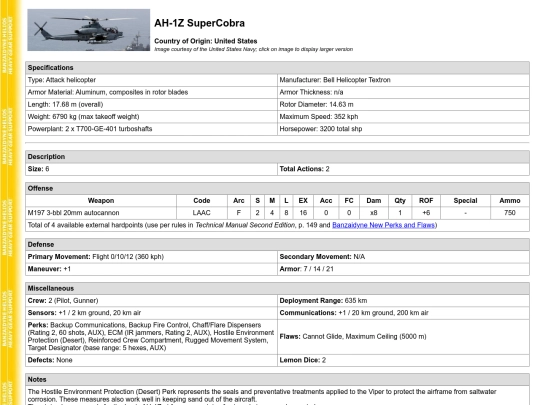Click the Qty column header
Screen dimensions: 540x405
coord(400,201)
